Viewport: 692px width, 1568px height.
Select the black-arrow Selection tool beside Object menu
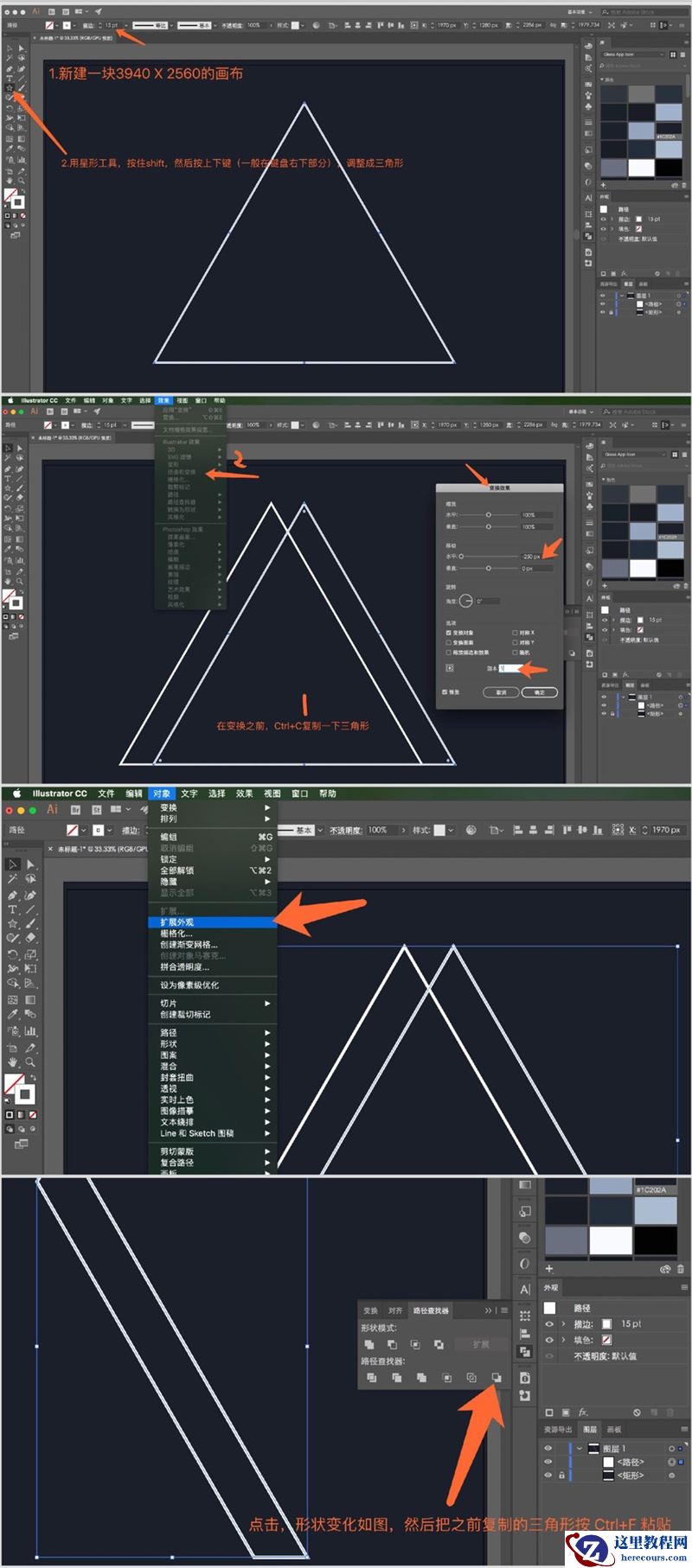coord(13,864)
